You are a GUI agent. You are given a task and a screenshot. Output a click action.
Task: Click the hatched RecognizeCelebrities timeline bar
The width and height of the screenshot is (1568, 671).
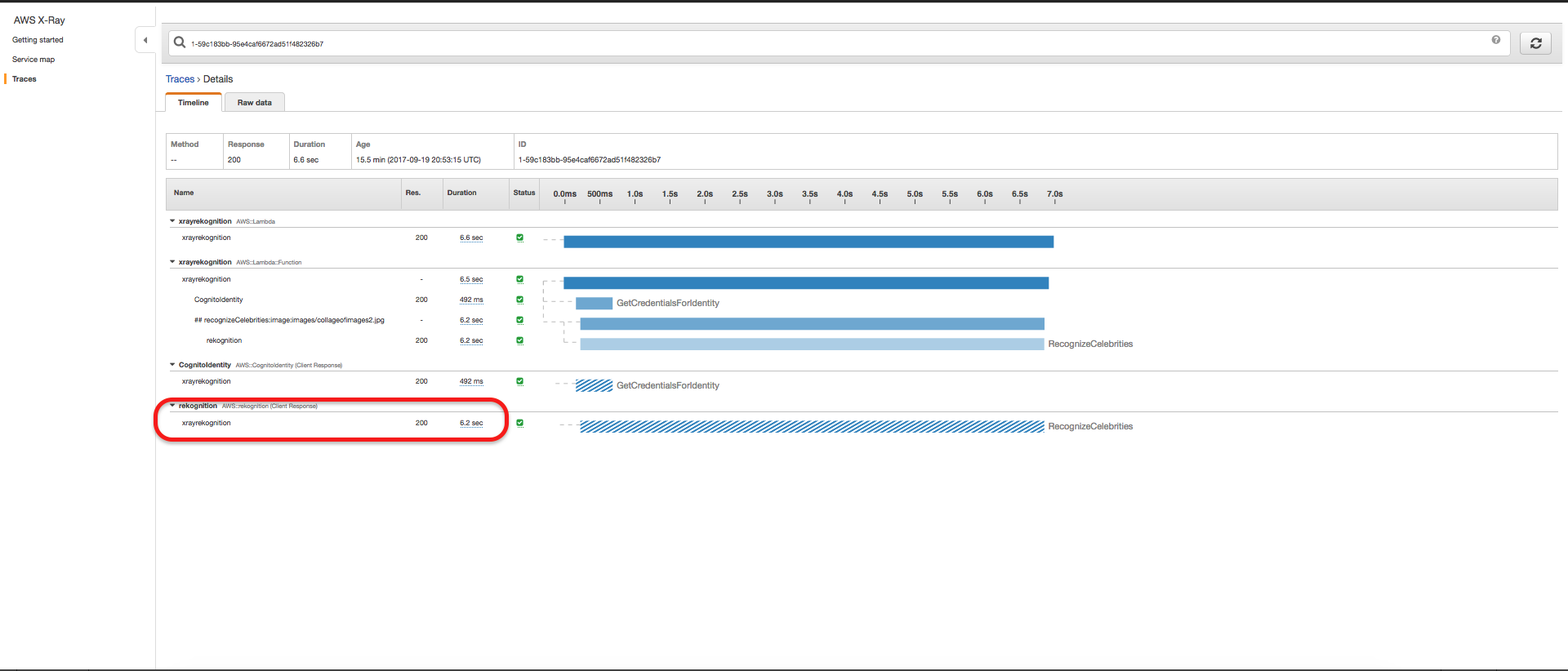click(x=811, y=427)
